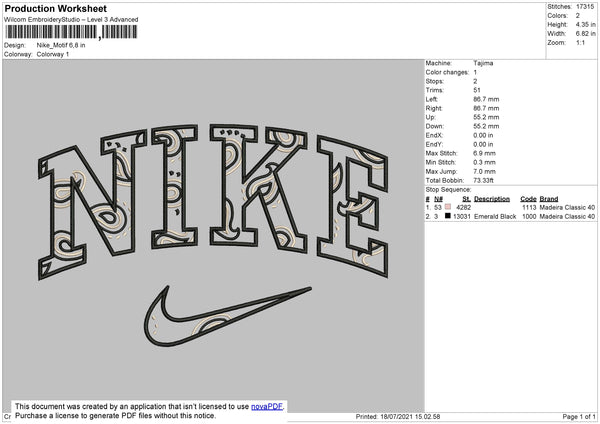This screenshot has height=424, width=600.
Task: Click the Colors value 2
Action: (578, 16)
